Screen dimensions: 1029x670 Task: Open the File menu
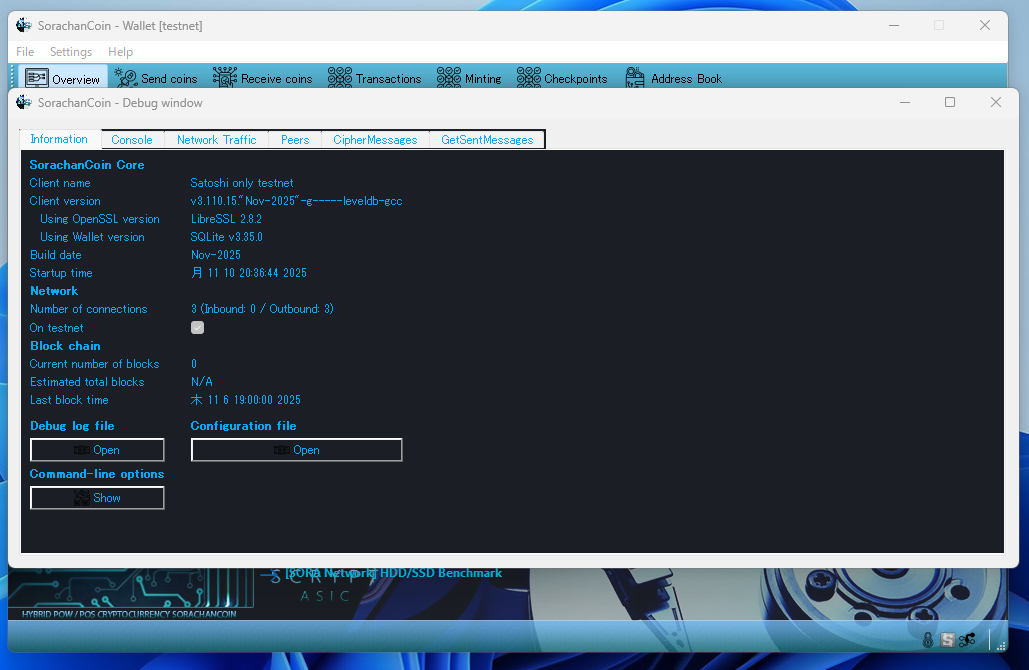[25, 52]
